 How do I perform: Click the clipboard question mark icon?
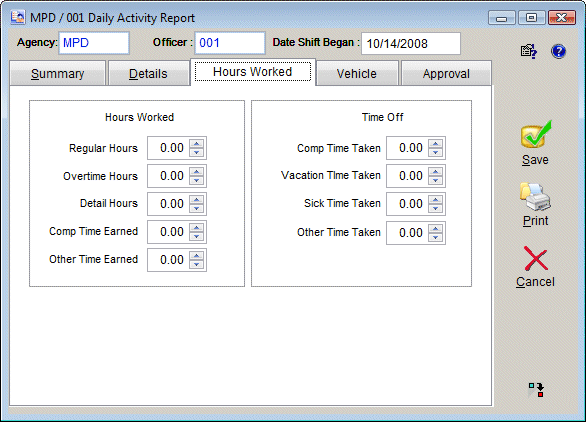[529, 51]
